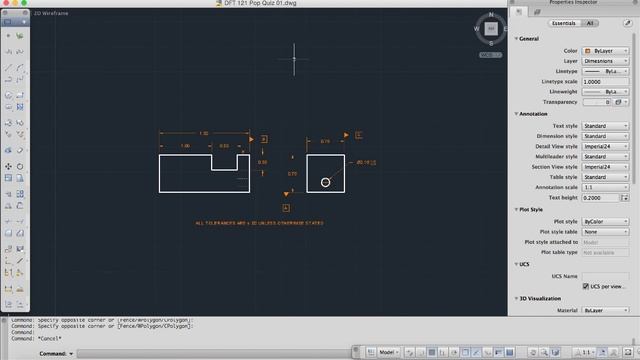Viewport: 640px width, 360px height.
Task: Select the Array tool with blue grid icon
Action: tap(20, 193)
